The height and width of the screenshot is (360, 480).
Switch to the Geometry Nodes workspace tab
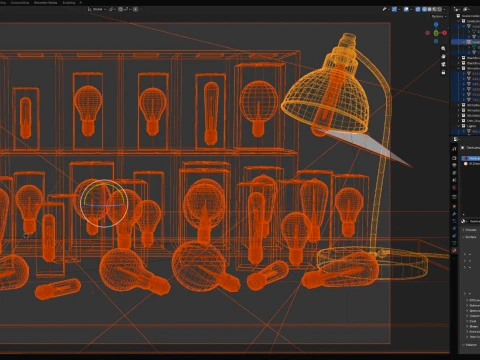(x=46, y=2)
